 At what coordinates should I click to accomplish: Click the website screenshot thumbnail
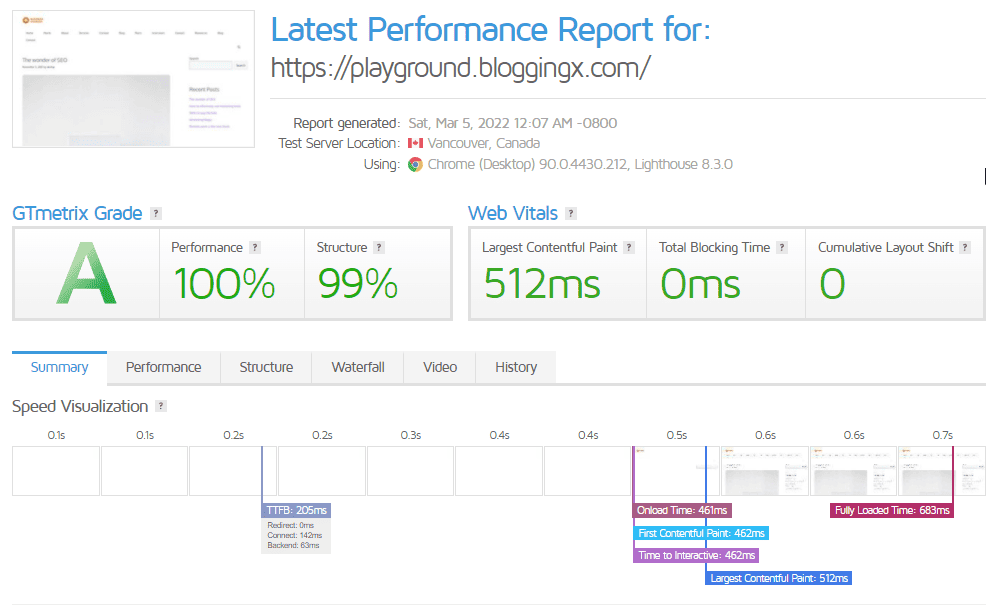[x=133, y=79]
